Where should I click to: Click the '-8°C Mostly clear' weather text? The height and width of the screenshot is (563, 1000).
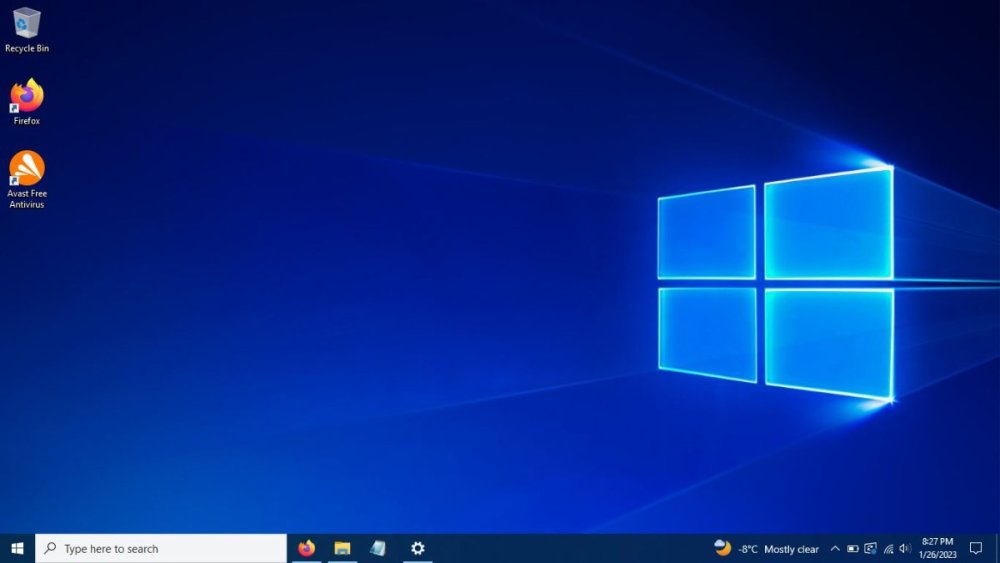779,549
